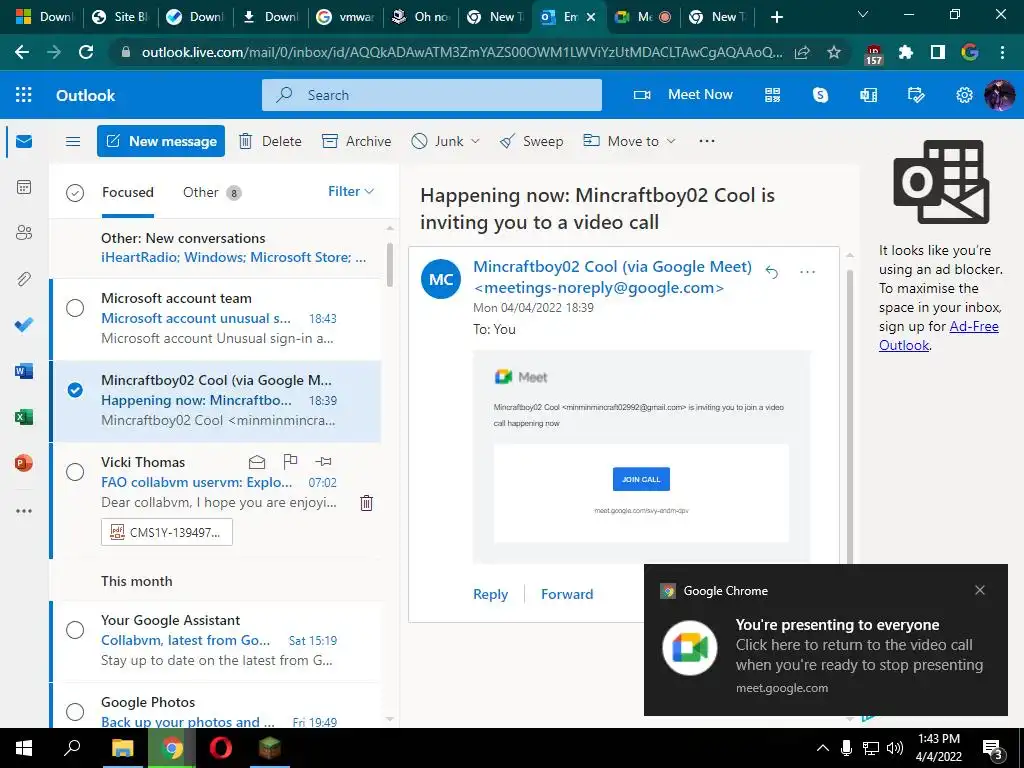Click the message list scrollbar
This screenshot has height=768, width=1024.
click(x=390, y=264)
